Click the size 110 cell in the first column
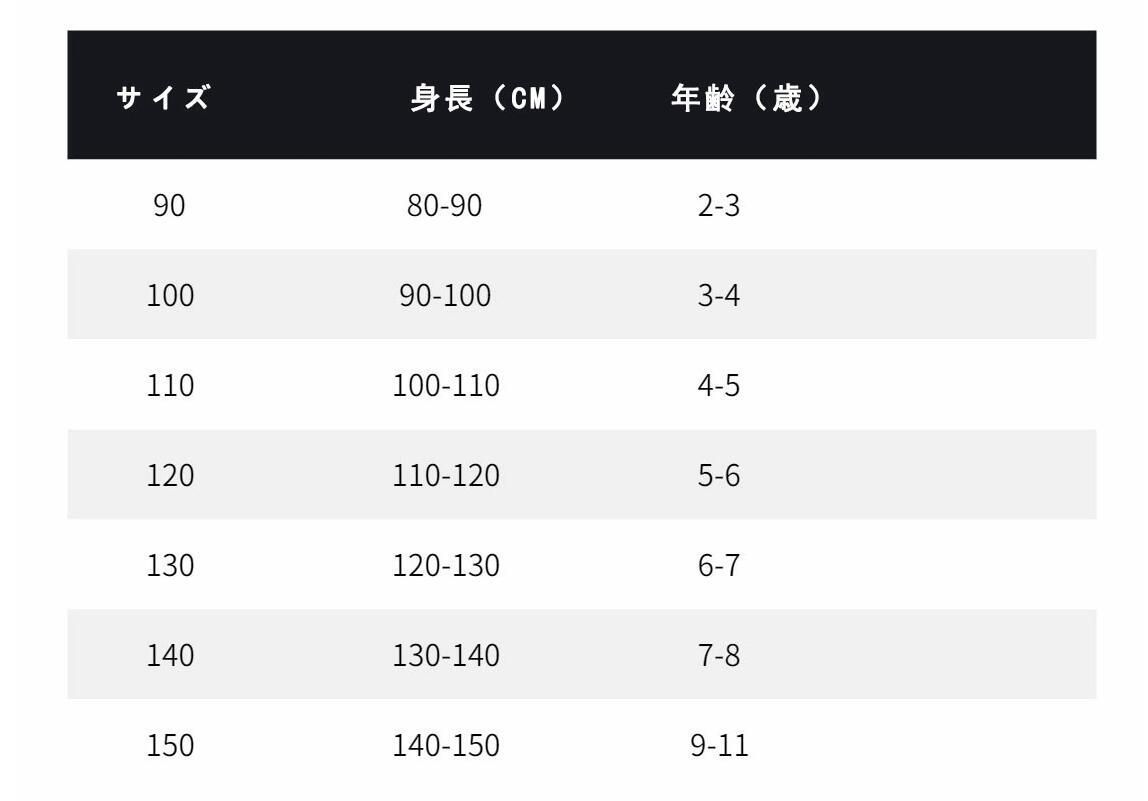The image size is (1148, 801). tap(170, 386)
